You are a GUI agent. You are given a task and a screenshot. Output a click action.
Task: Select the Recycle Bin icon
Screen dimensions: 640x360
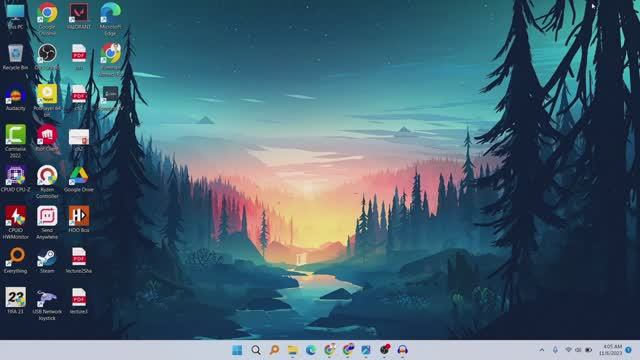tap(16, 57)
